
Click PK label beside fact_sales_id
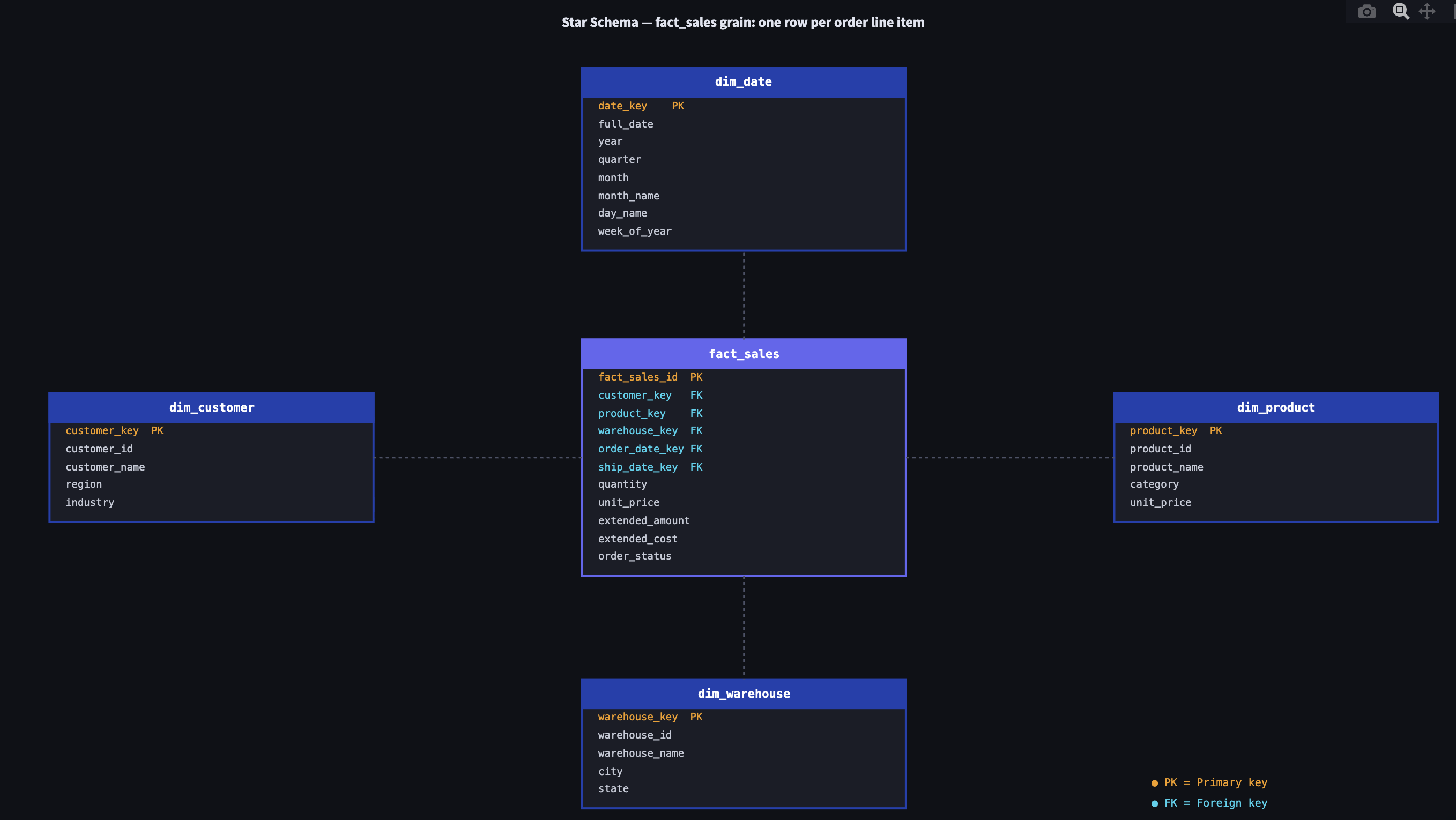tap(696, 377)
